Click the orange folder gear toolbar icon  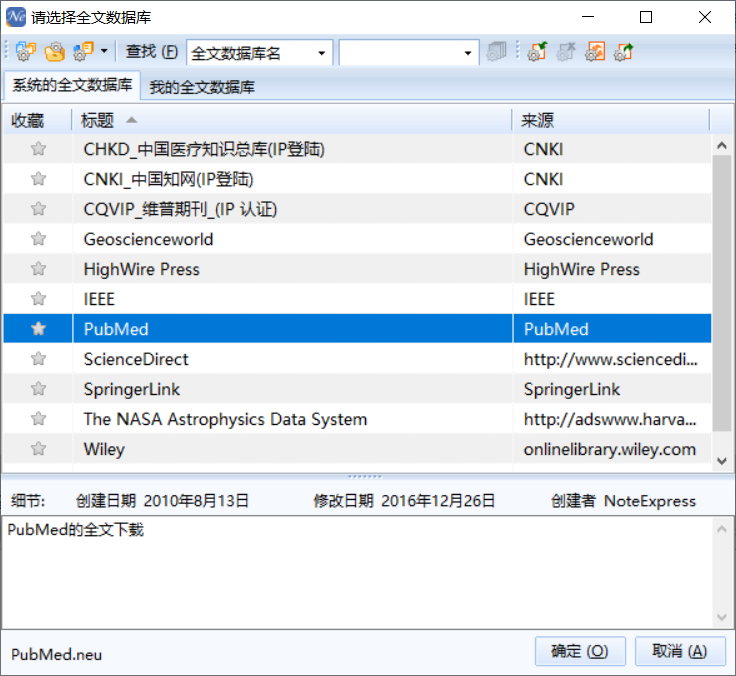(x=54, y=51)
